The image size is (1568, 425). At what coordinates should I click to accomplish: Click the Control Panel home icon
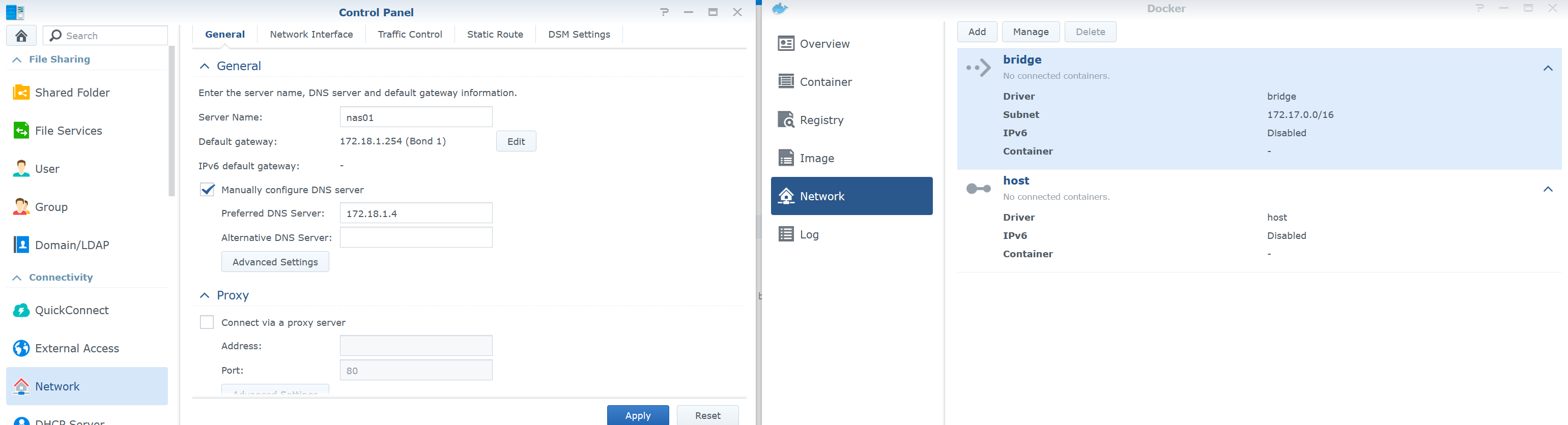click(21, 36)
